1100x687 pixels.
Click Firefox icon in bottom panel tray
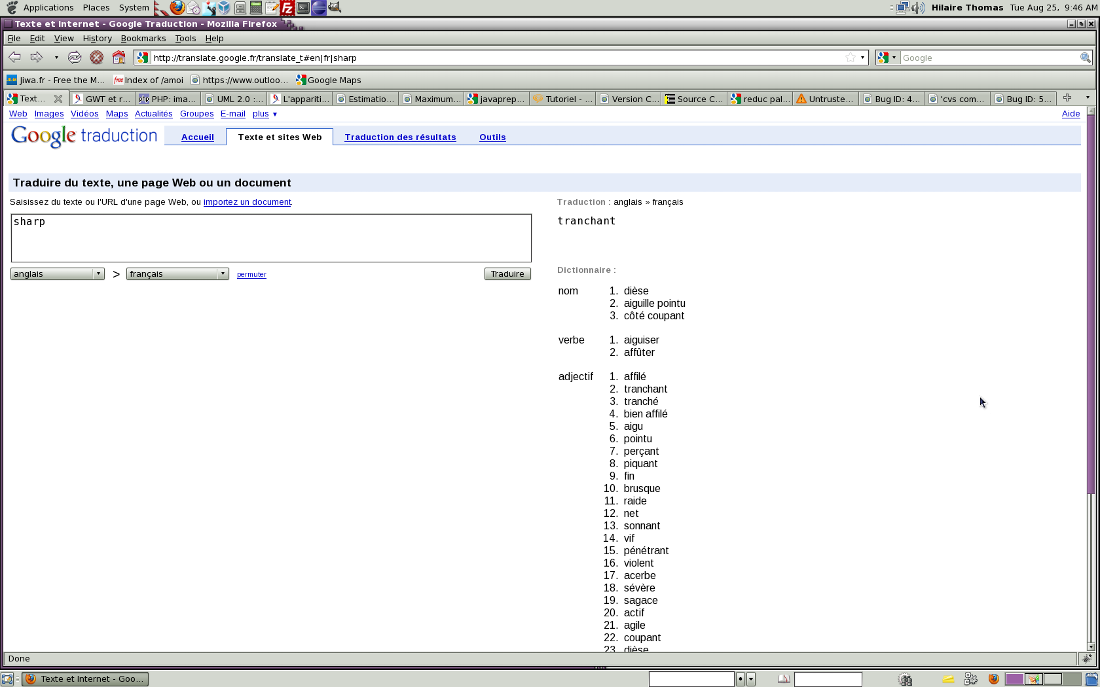pyautogui.click(x=993, y=679)
